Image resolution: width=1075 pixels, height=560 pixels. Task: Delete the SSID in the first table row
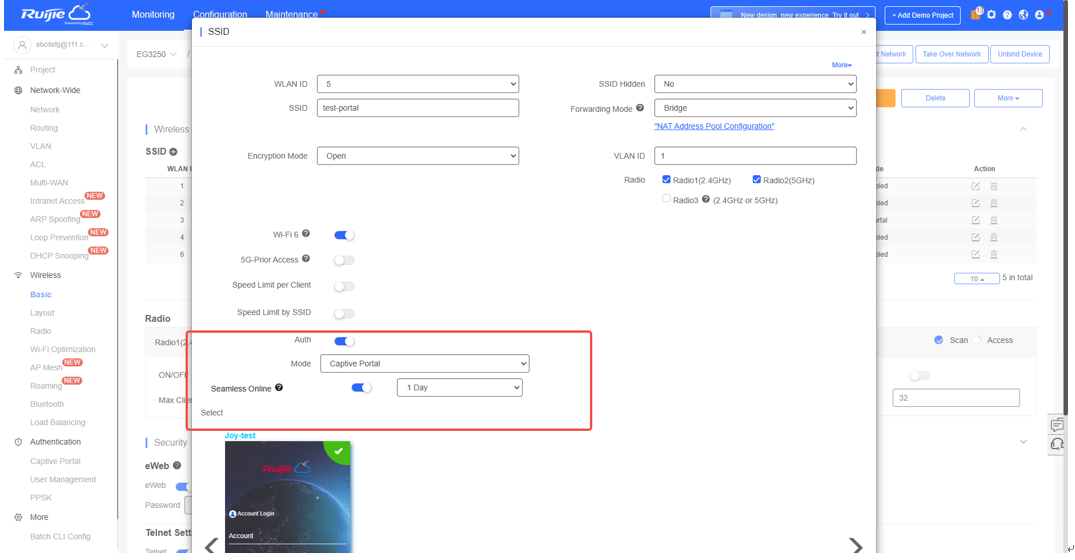[993, 186]
